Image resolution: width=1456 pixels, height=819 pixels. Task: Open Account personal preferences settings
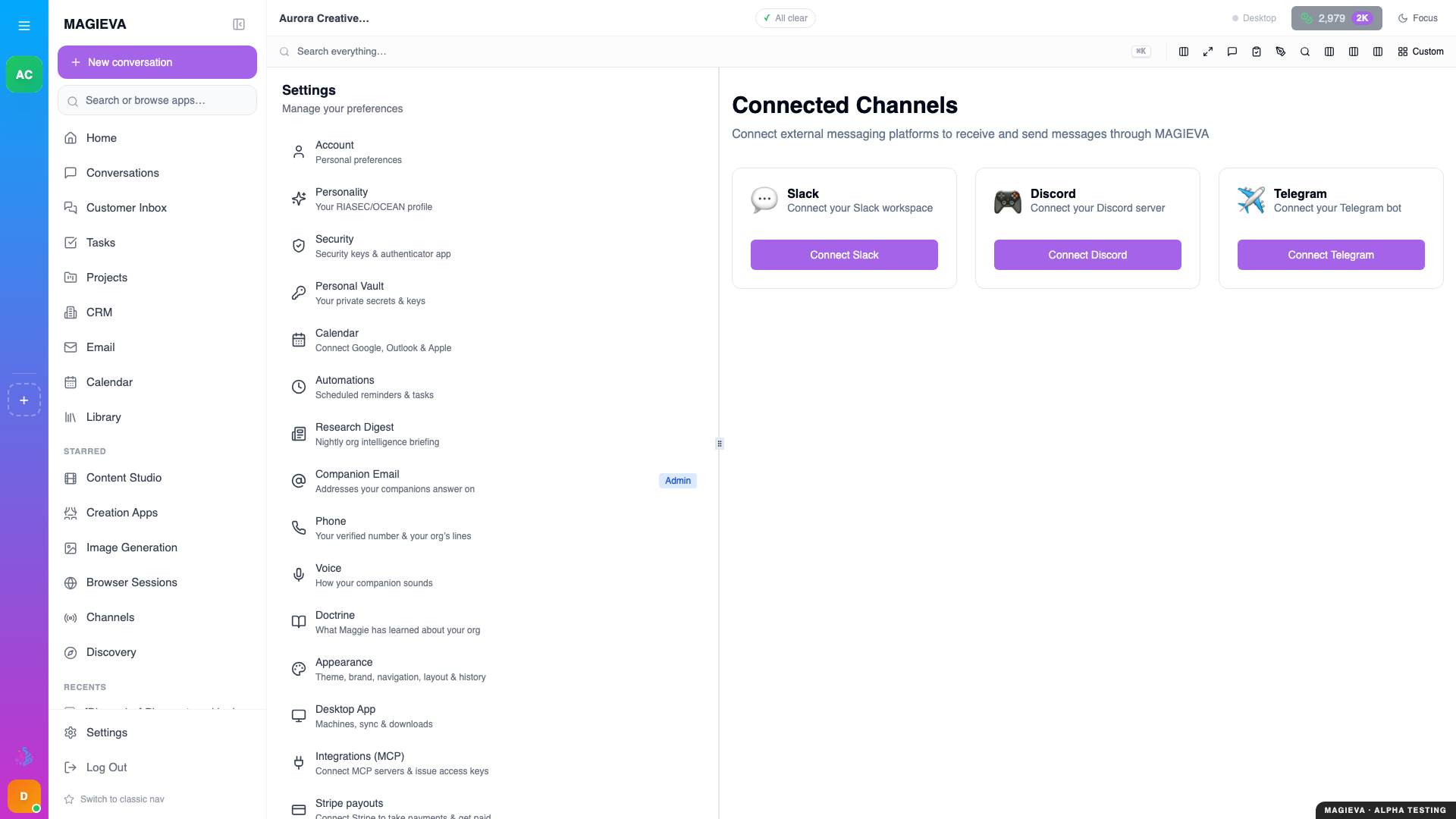pos(493,152)
